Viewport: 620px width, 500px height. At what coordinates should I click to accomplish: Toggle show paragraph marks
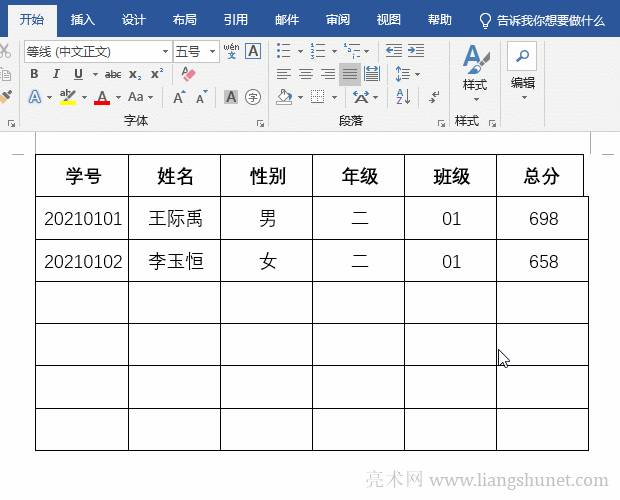pos(434,97)
